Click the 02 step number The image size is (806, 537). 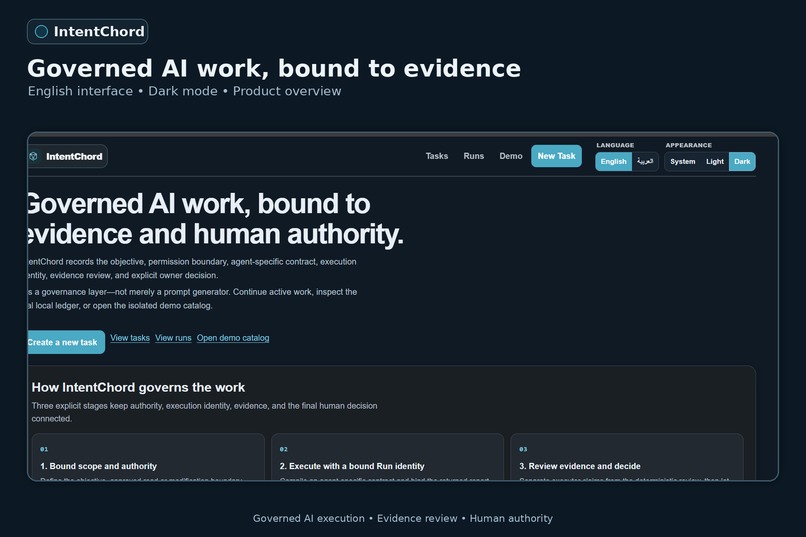[284, 449]
